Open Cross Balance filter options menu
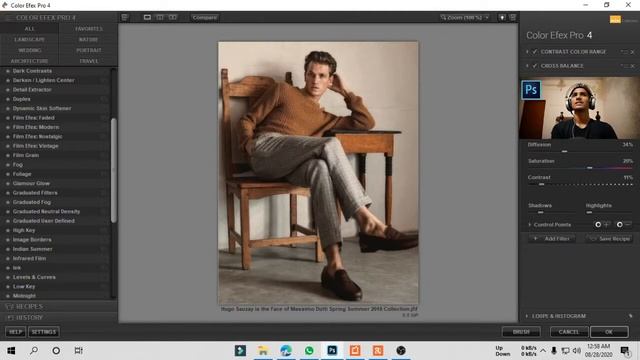This screenshot has width=640, height=360. (x=624, y=66)
